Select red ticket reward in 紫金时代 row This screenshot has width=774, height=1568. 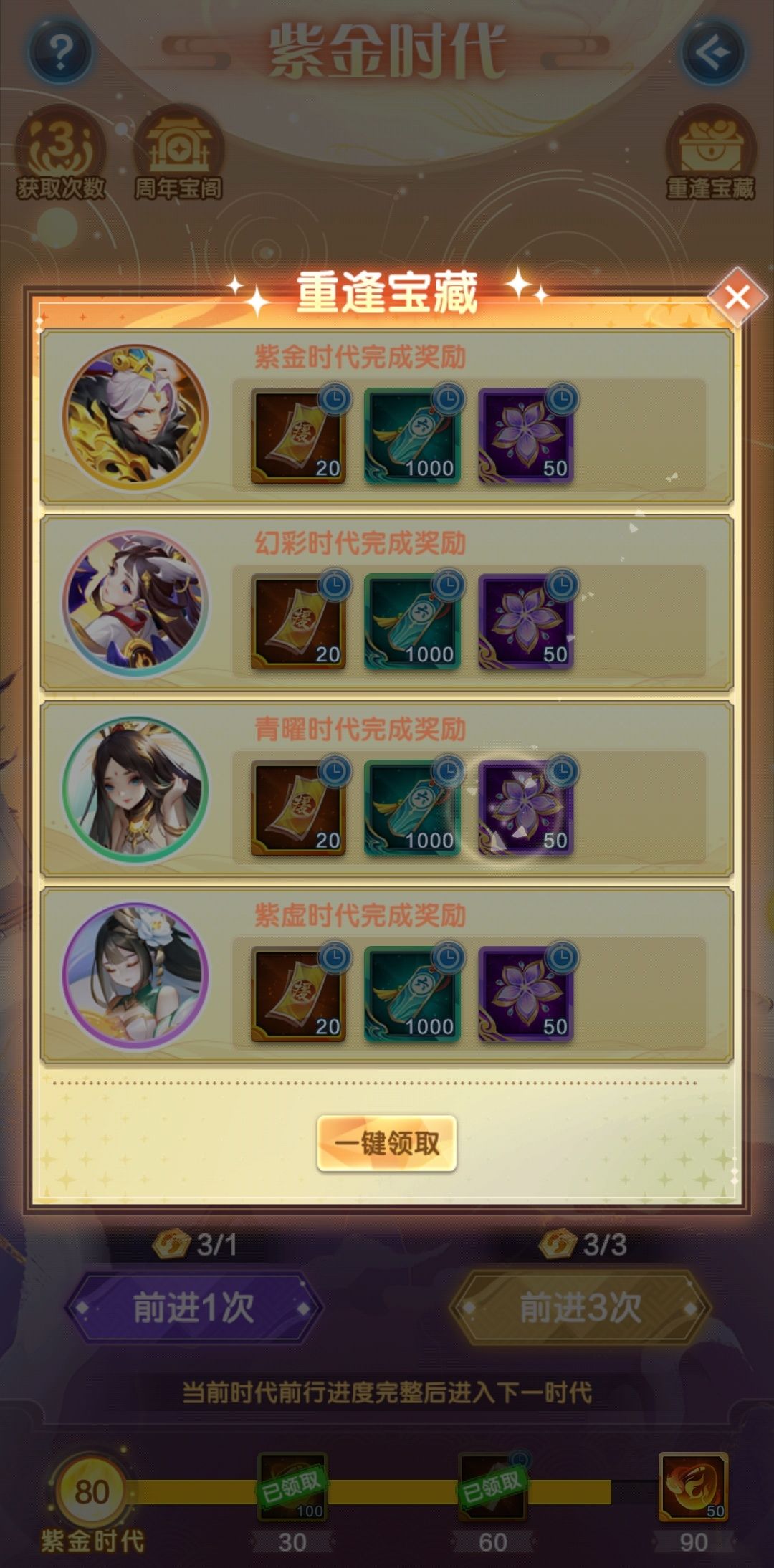(298, 436)
